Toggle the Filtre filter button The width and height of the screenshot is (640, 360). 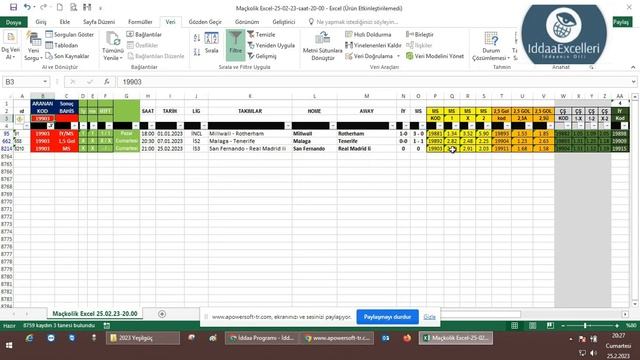236,44
